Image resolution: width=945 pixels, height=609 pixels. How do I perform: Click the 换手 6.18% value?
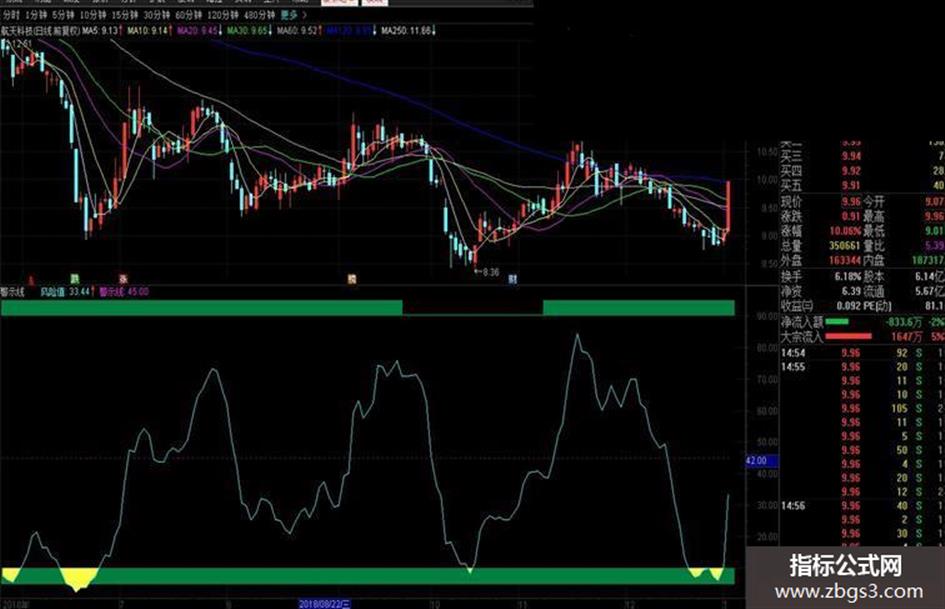coord(848,276)
